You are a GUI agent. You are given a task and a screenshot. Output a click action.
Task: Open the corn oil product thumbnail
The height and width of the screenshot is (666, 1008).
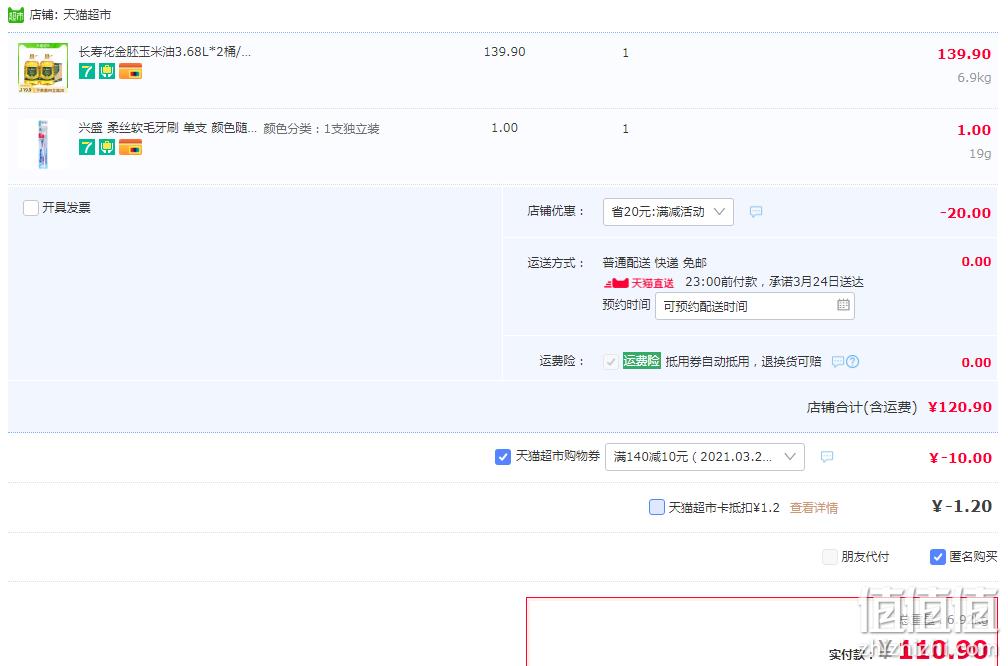(x=43, y=68)
